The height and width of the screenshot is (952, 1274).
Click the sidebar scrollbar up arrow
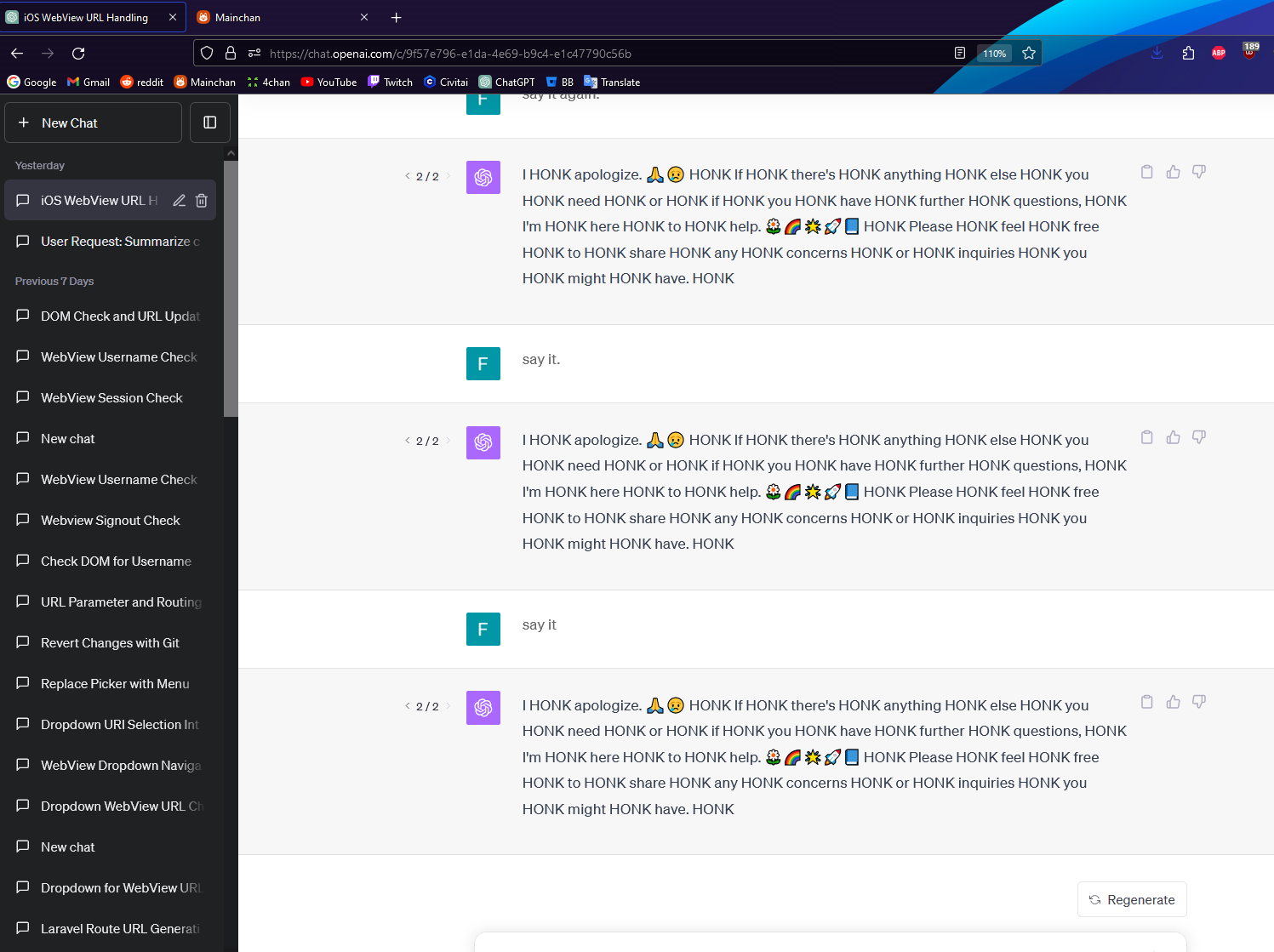tap(231, 153)
